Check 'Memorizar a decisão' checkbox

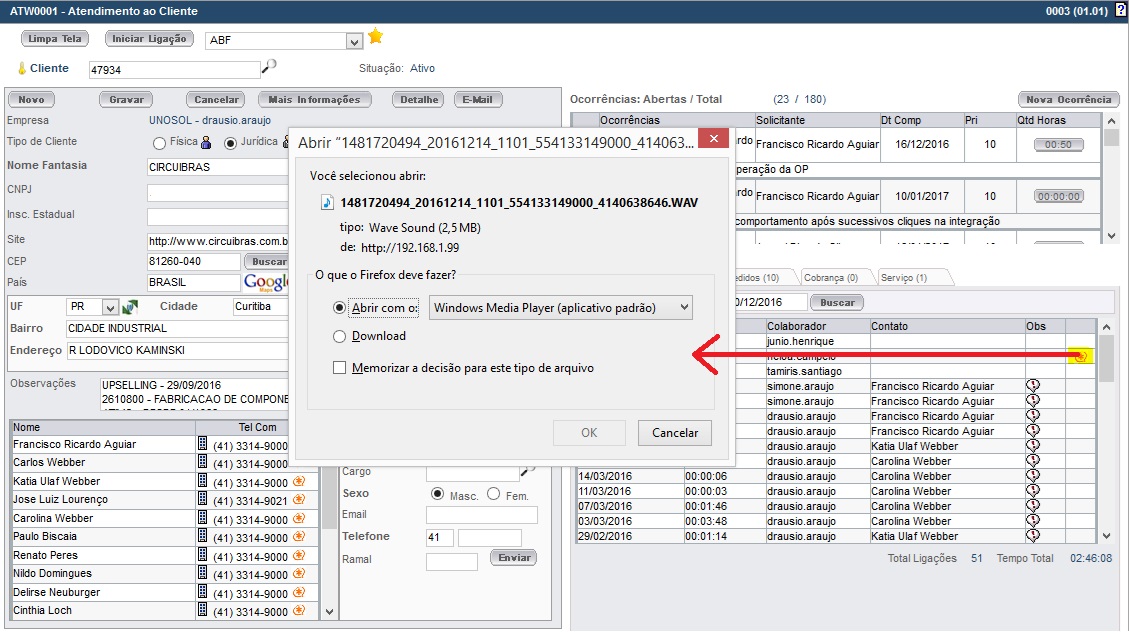coord(340,368)
